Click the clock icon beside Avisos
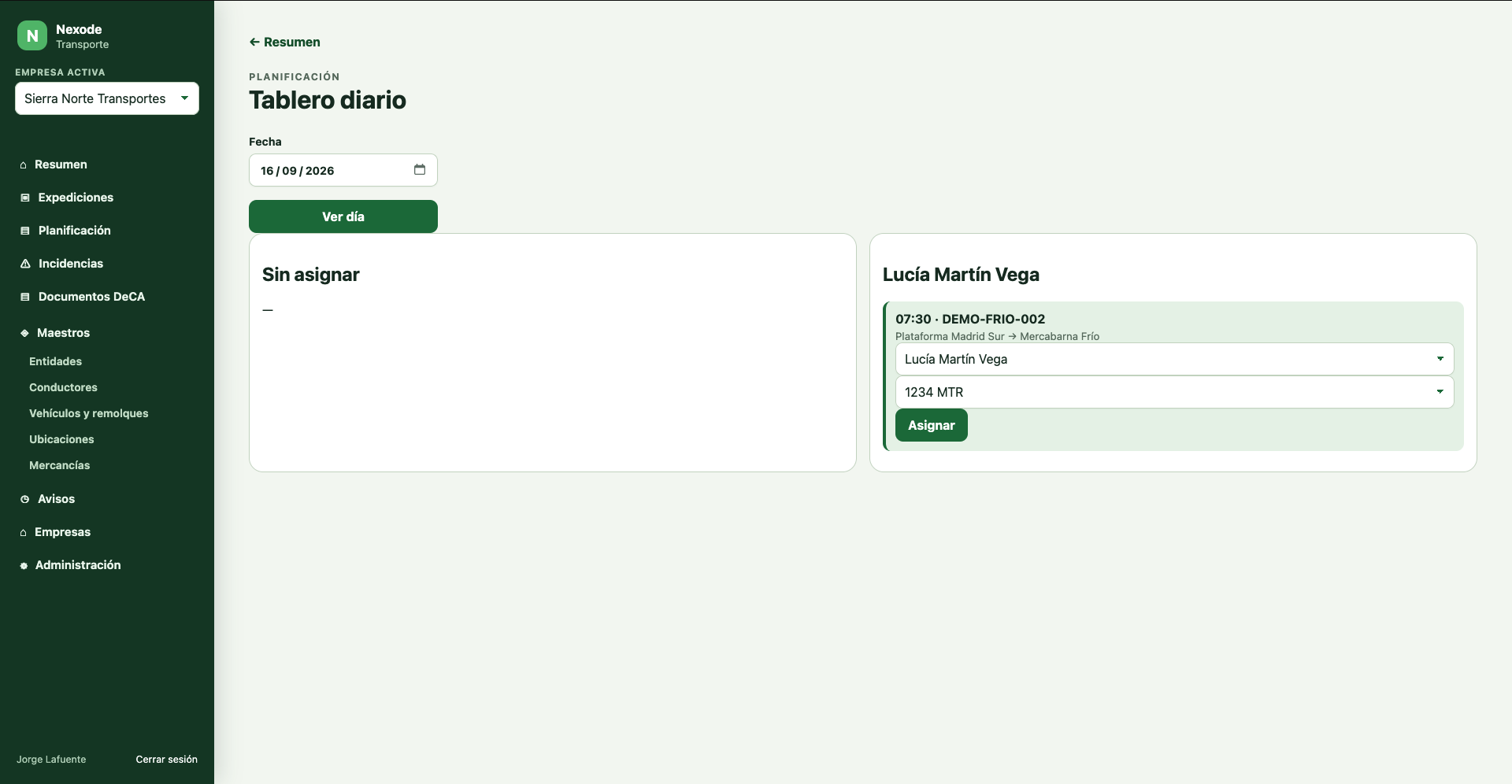The image size is (1512, 784). pos(25,499)
